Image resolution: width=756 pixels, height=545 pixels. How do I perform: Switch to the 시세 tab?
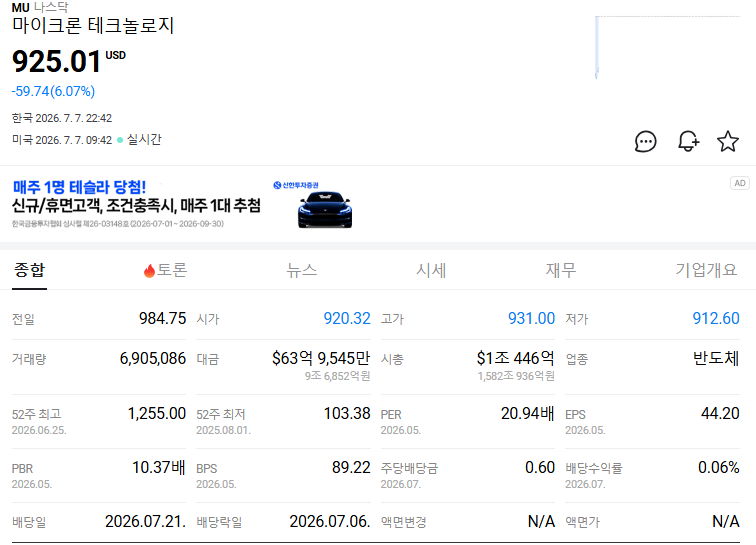tap(431, 270)
